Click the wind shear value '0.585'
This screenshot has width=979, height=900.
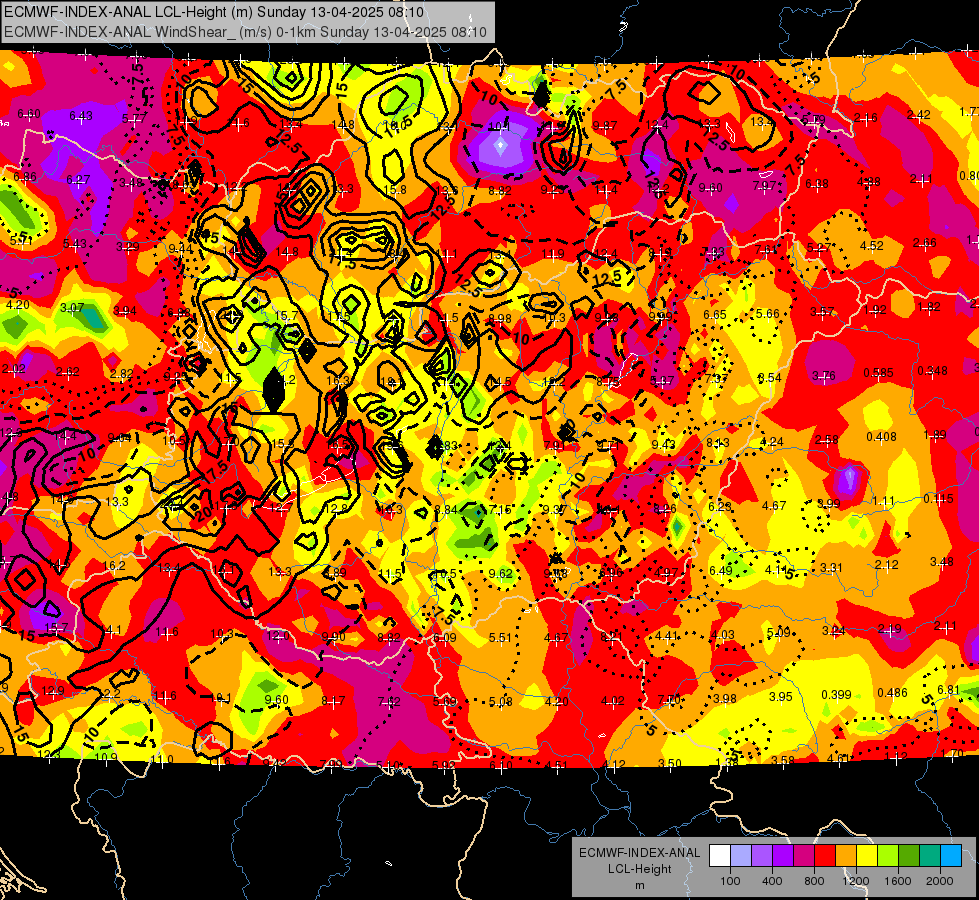[878, 373]
